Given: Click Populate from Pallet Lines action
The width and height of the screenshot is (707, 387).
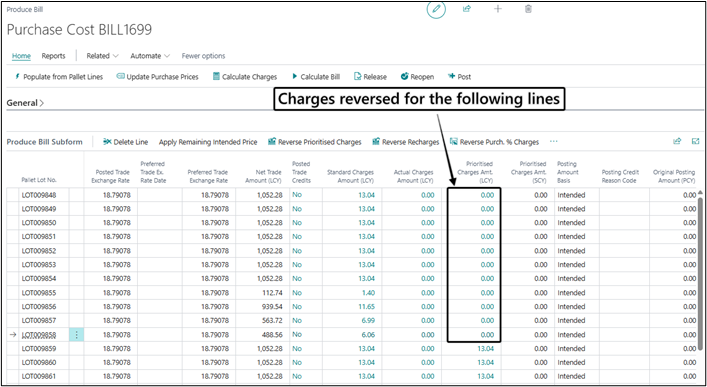Looking at the screenshot, I should [59, 77].
